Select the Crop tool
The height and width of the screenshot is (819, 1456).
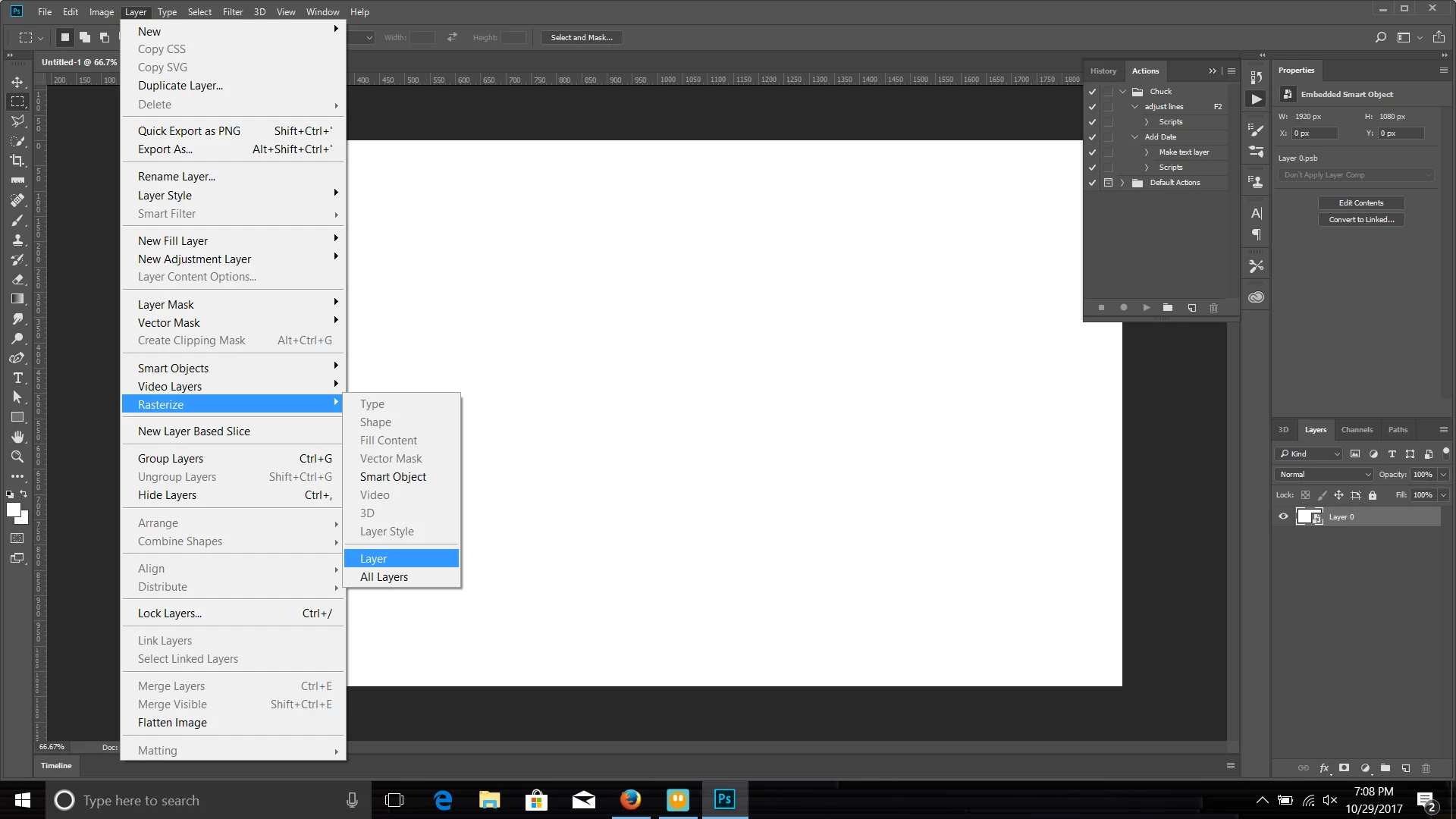pos(17,161)
